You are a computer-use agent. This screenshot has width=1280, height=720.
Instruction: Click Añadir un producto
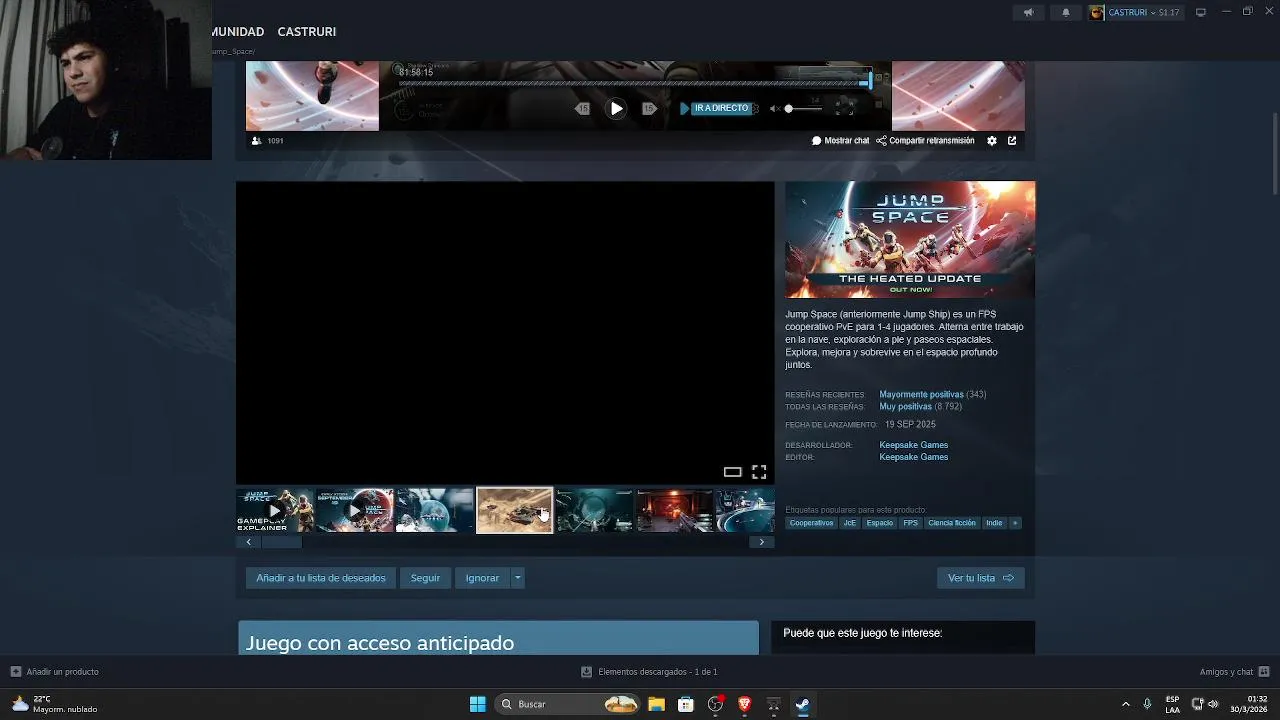(55, 672)
